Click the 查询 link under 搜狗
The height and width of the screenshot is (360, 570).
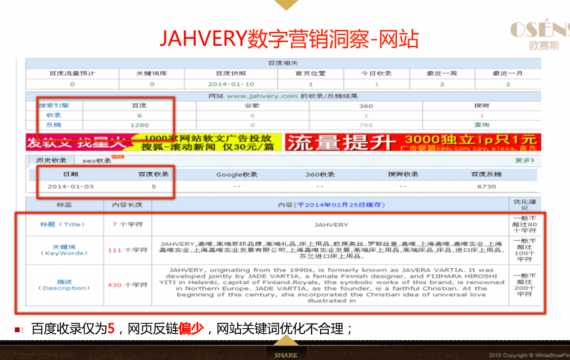[482, 125]
